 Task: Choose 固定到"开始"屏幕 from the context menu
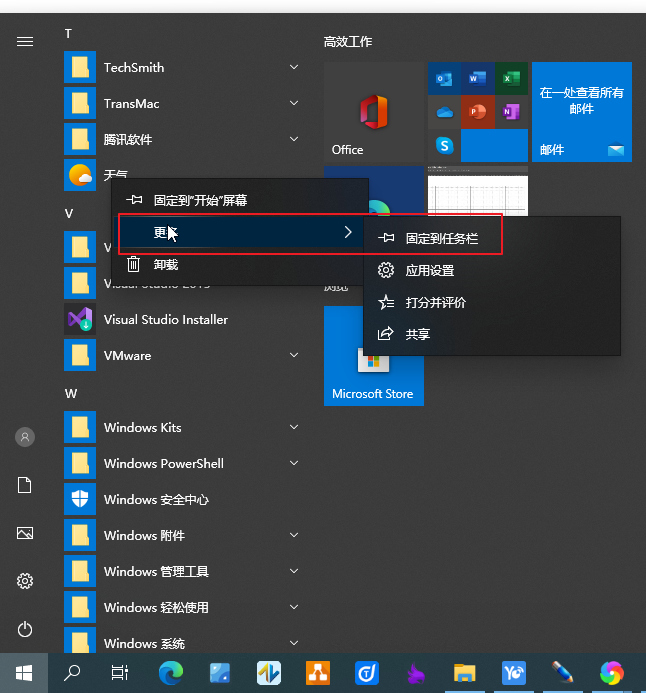click(200, 200)
